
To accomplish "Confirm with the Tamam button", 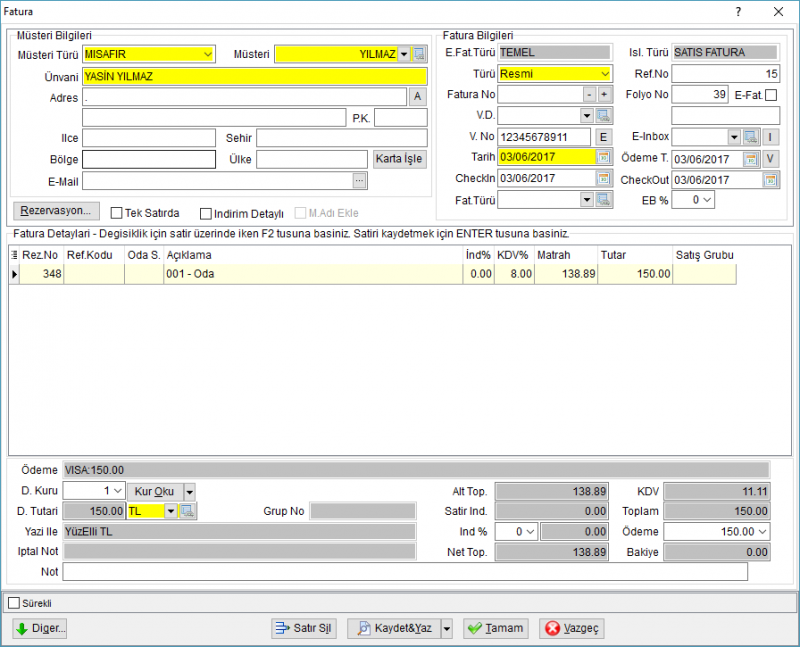I will point(495,628).
